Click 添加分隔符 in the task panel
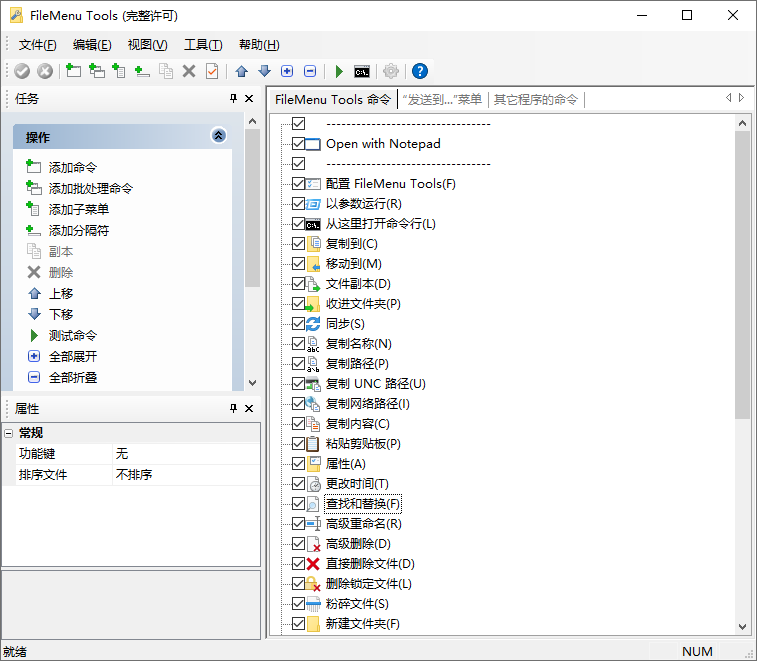 (x=78, y=230)
